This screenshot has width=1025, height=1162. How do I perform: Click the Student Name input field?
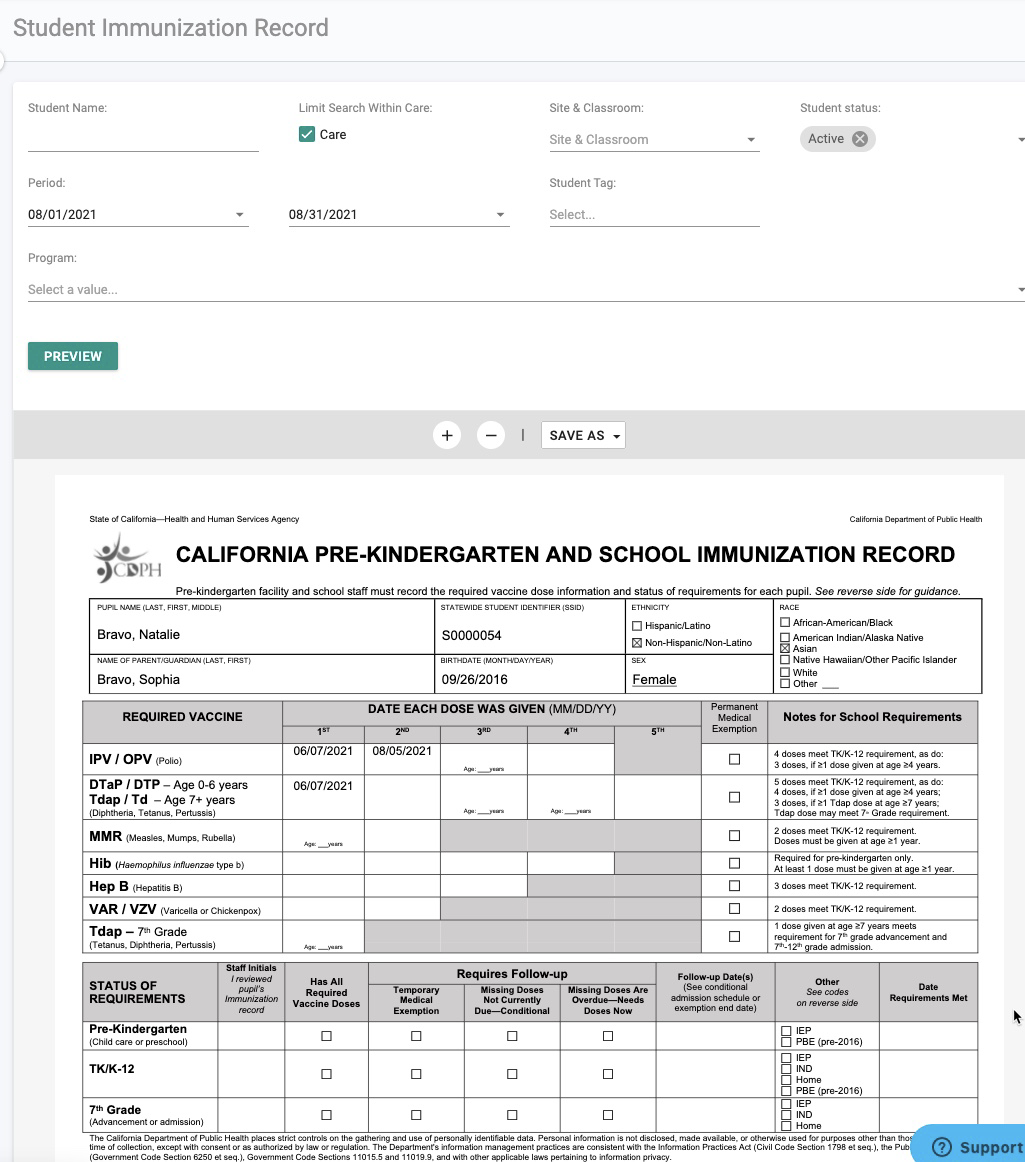point(143,139)
